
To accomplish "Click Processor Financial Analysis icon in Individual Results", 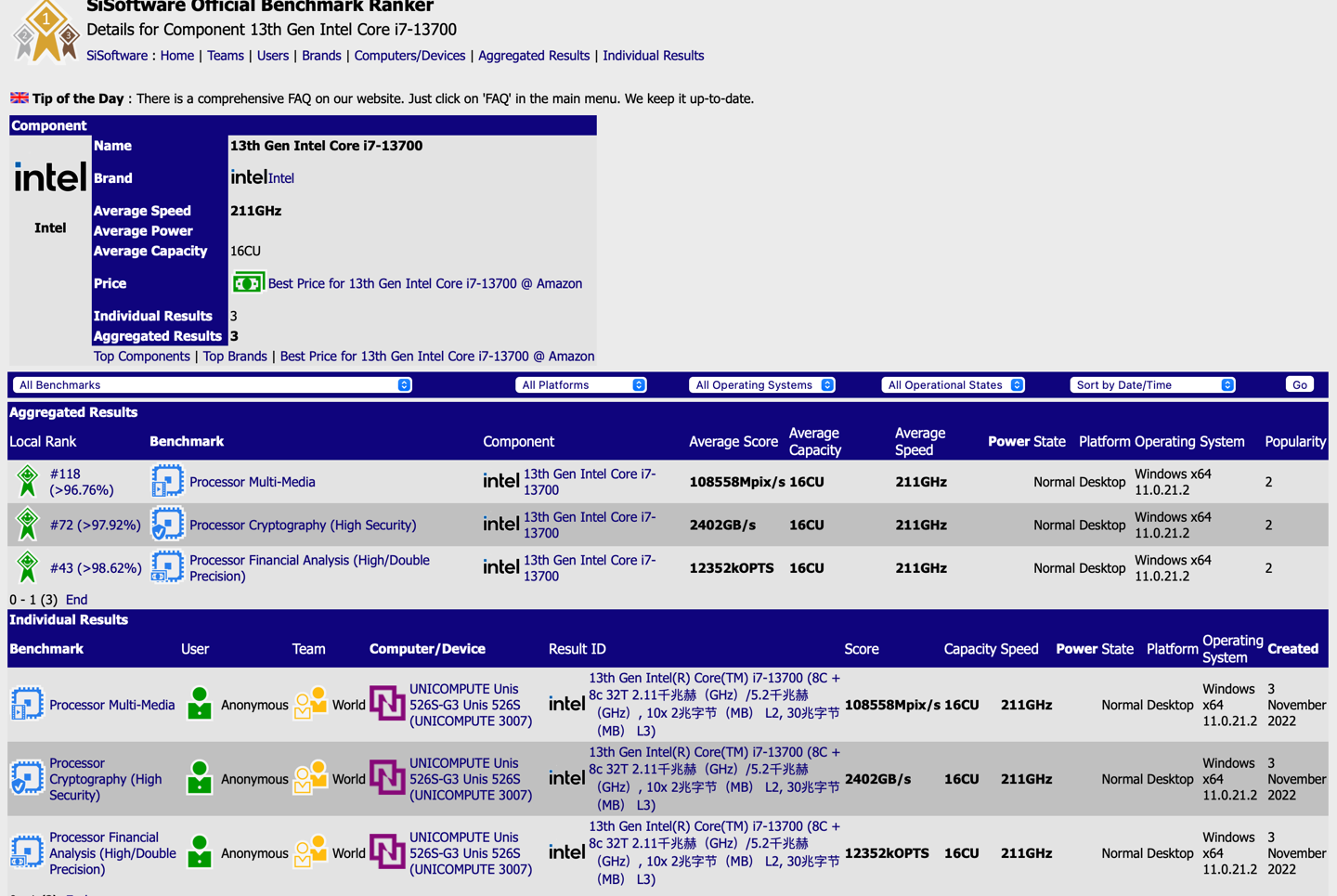I will (27, 852).
